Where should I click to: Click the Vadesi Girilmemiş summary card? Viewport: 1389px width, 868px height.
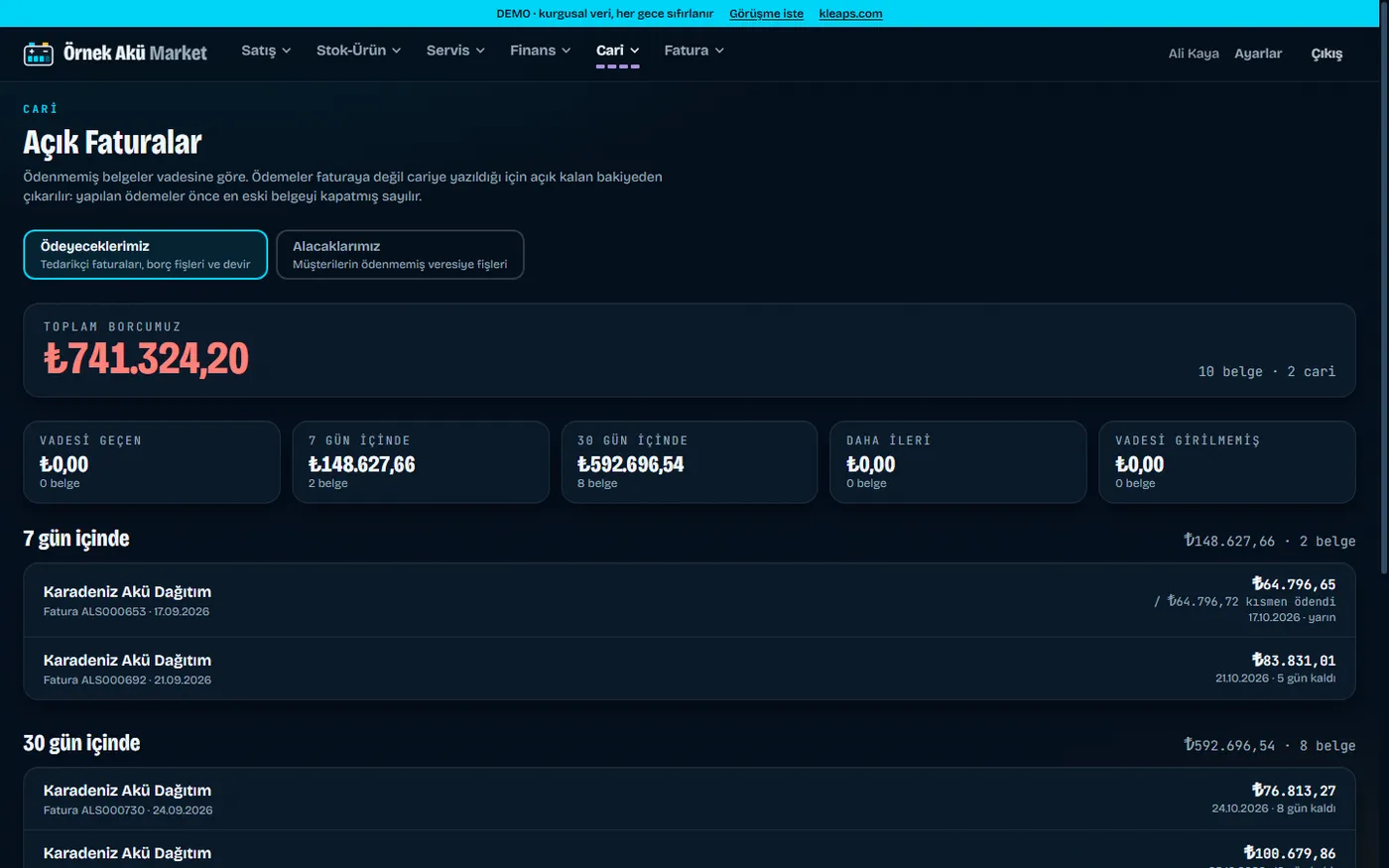(x=1227, y=462)
